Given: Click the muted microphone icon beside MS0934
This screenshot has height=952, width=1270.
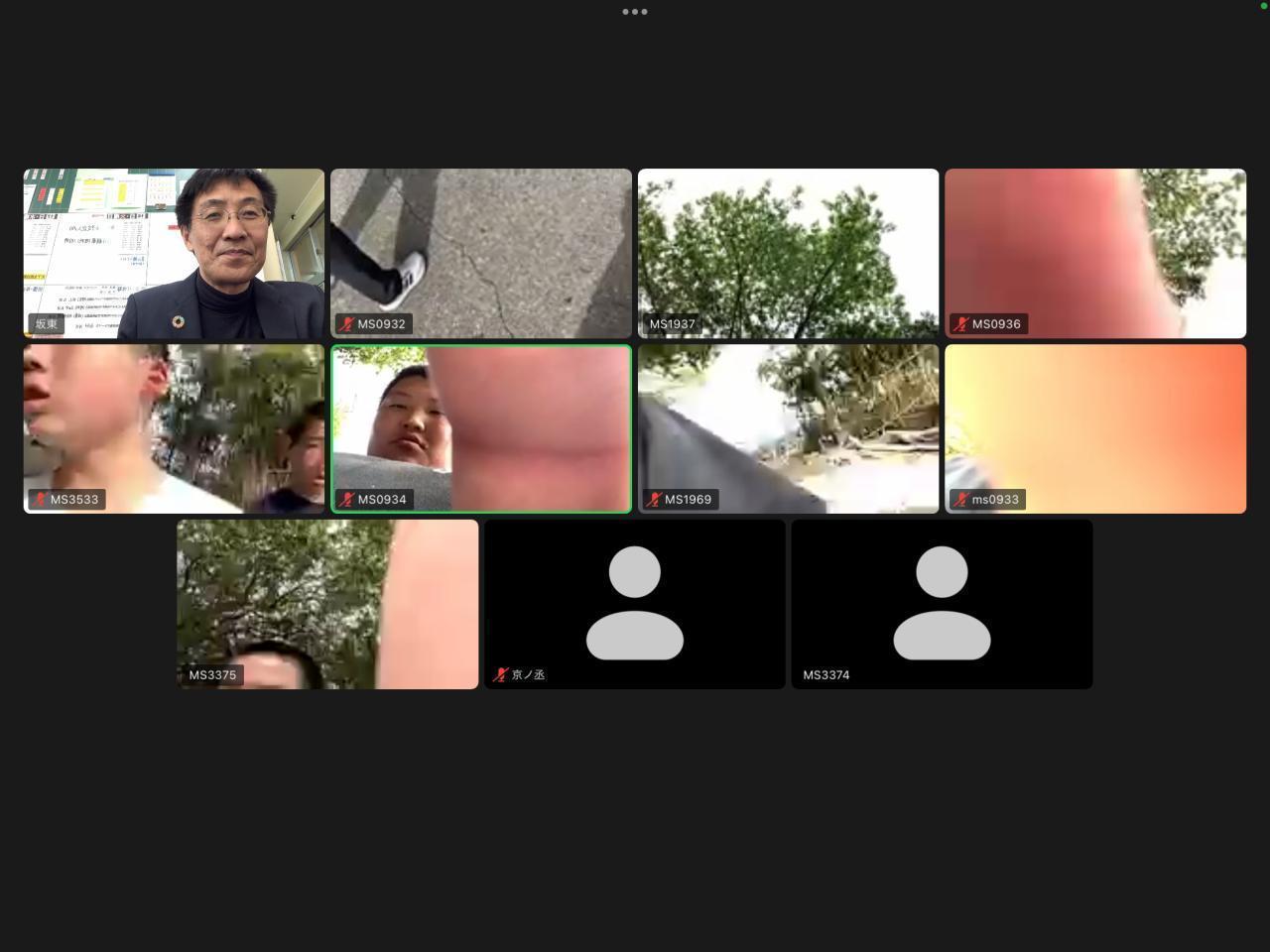Looking at the screenshot, I should [346, 500].
